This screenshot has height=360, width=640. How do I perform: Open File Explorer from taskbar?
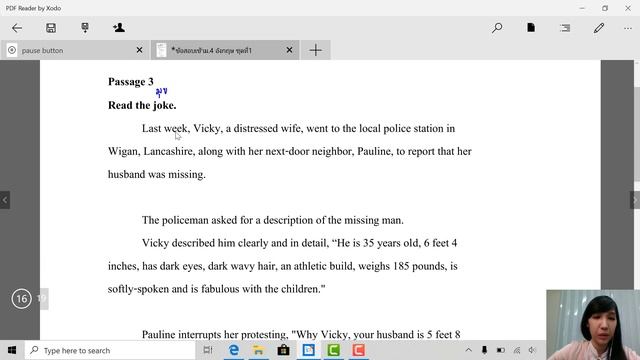click(258, 350)
